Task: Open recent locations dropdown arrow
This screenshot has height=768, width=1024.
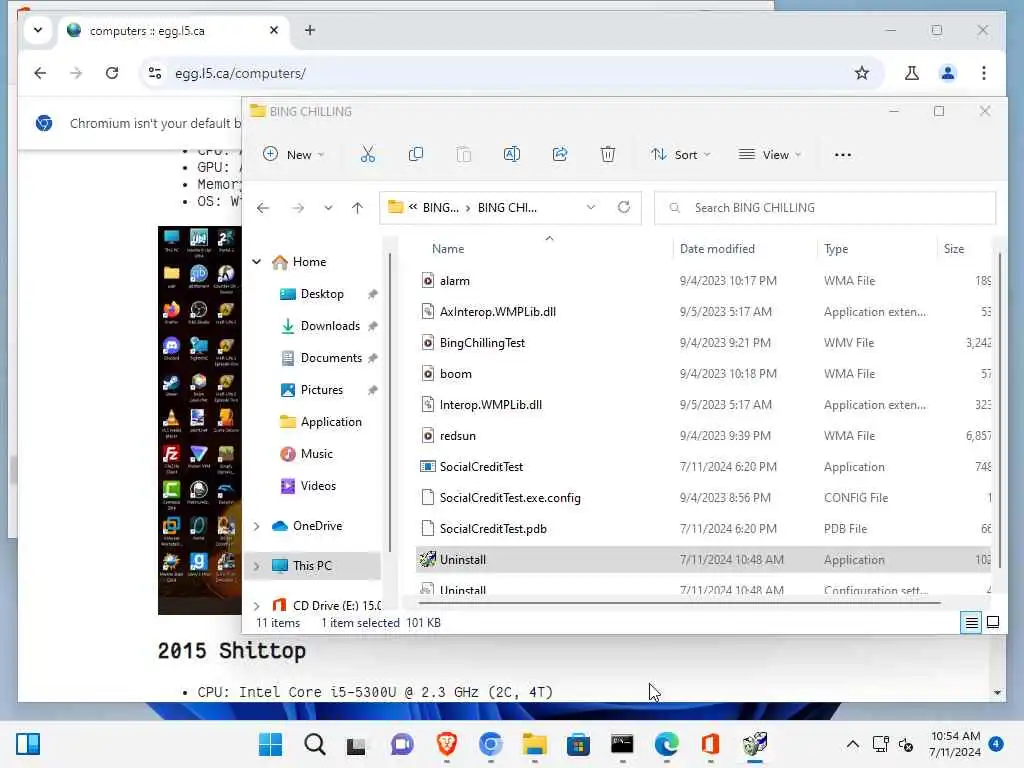Action: coord(328,208)
